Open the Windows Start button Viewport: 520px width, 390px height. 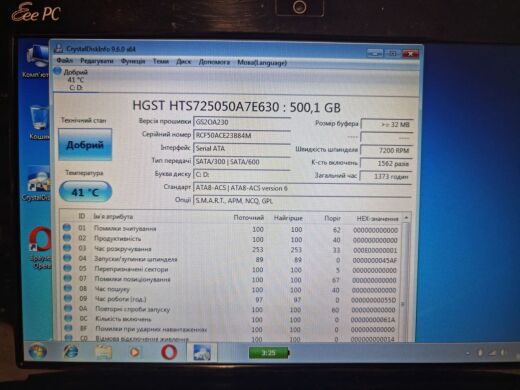[38, 352]
